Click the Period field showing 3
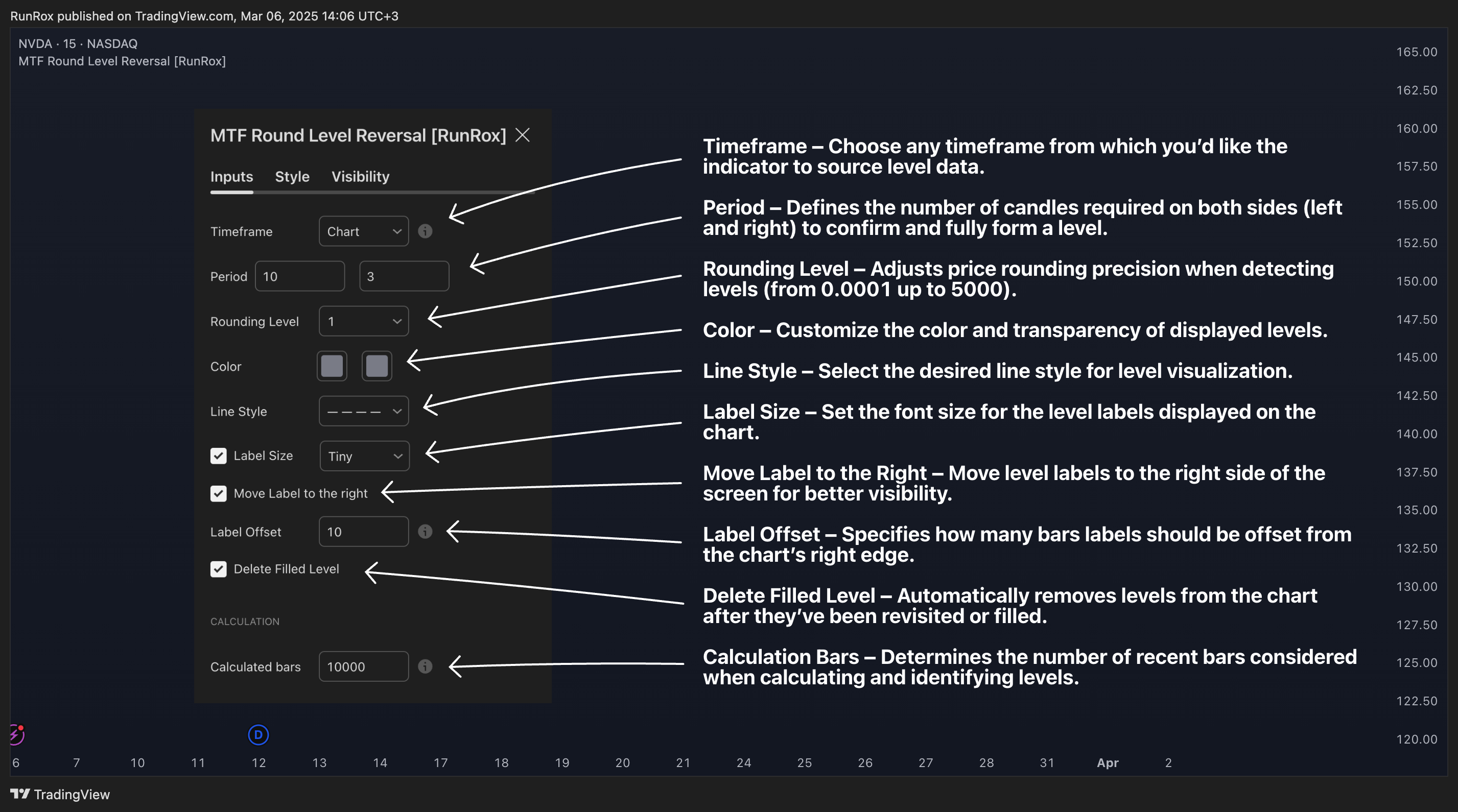This screenshot has height=812, width=1458. click(404, 276)
